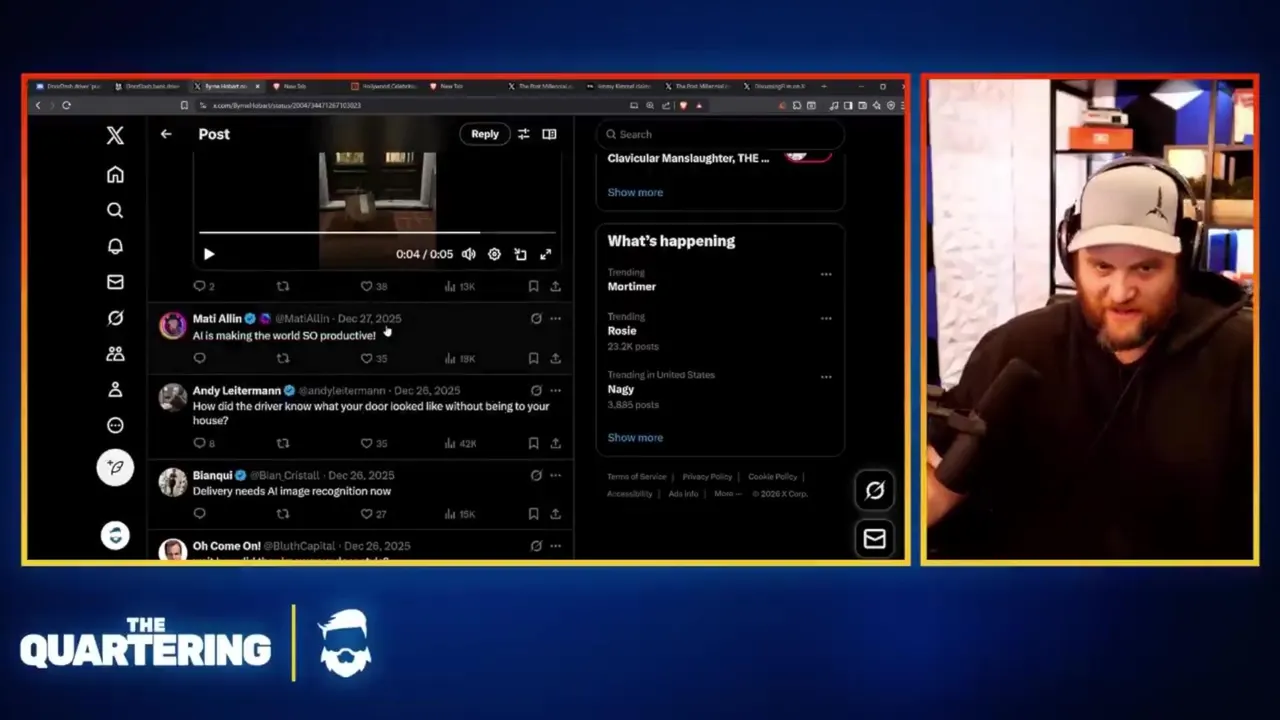
Task: Open Bianqui's profile name link
Action: click(212, 475)
